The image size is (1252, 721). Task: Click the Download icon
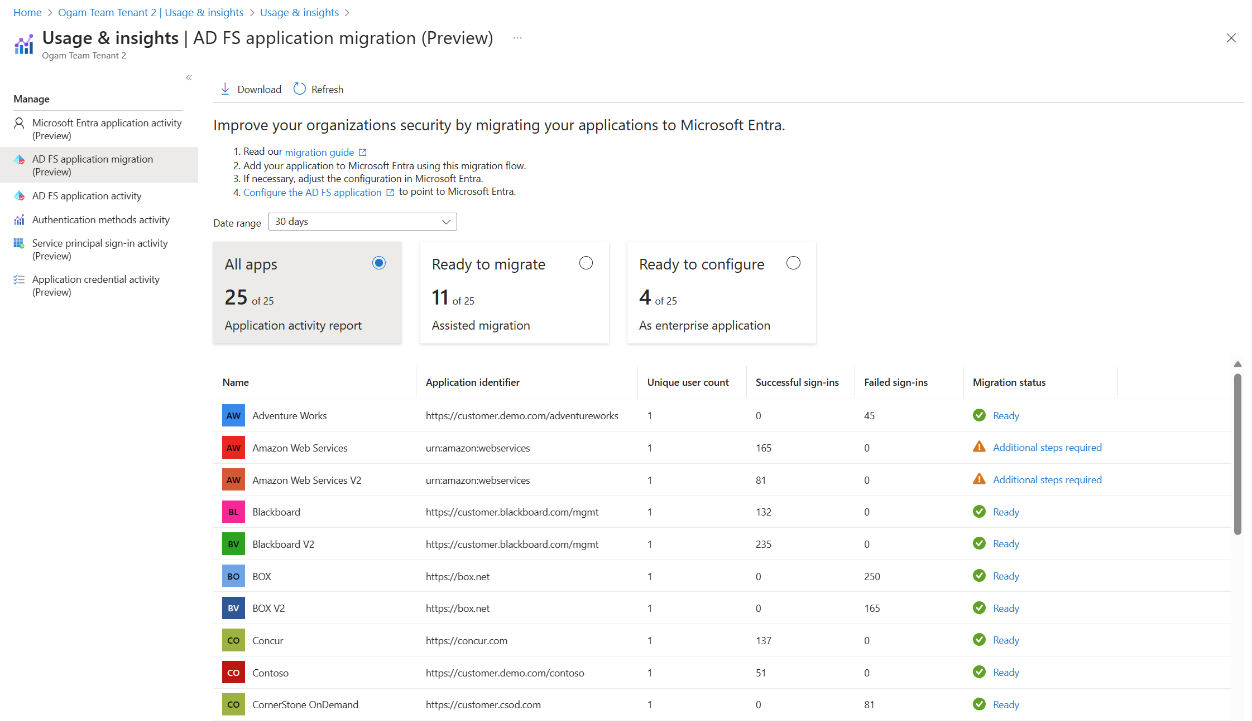point(225,88)
